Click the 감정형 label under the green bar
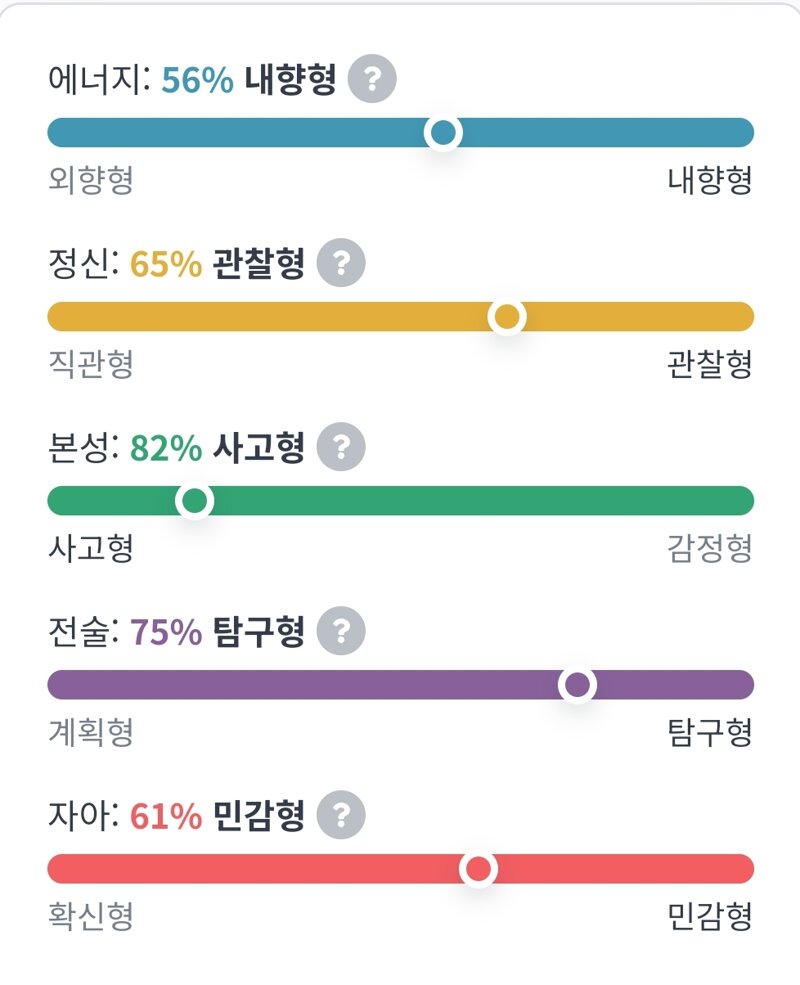Image resolution: width=800 pixels, height=985 pixels. (x=710, y=548)
